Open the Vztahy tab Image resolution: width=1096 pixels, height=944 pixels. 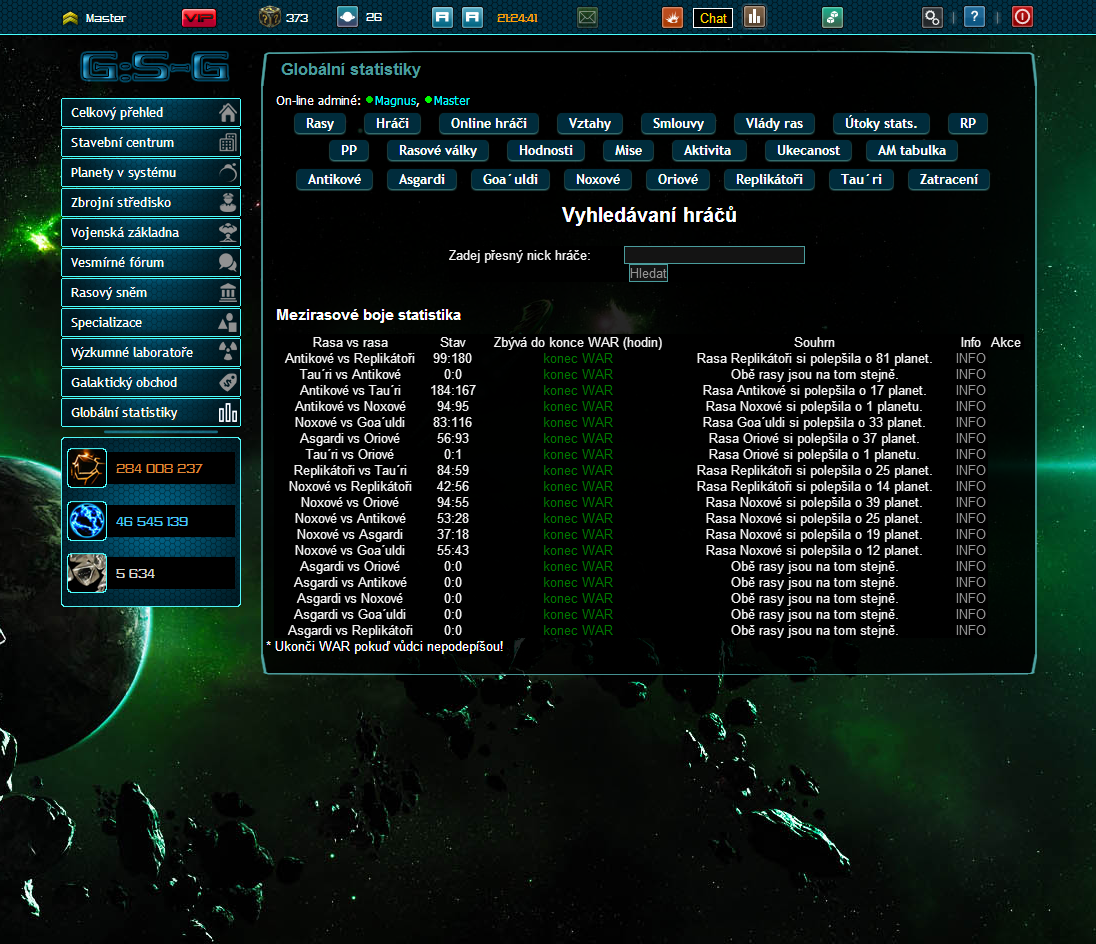(x=589, y=124)
